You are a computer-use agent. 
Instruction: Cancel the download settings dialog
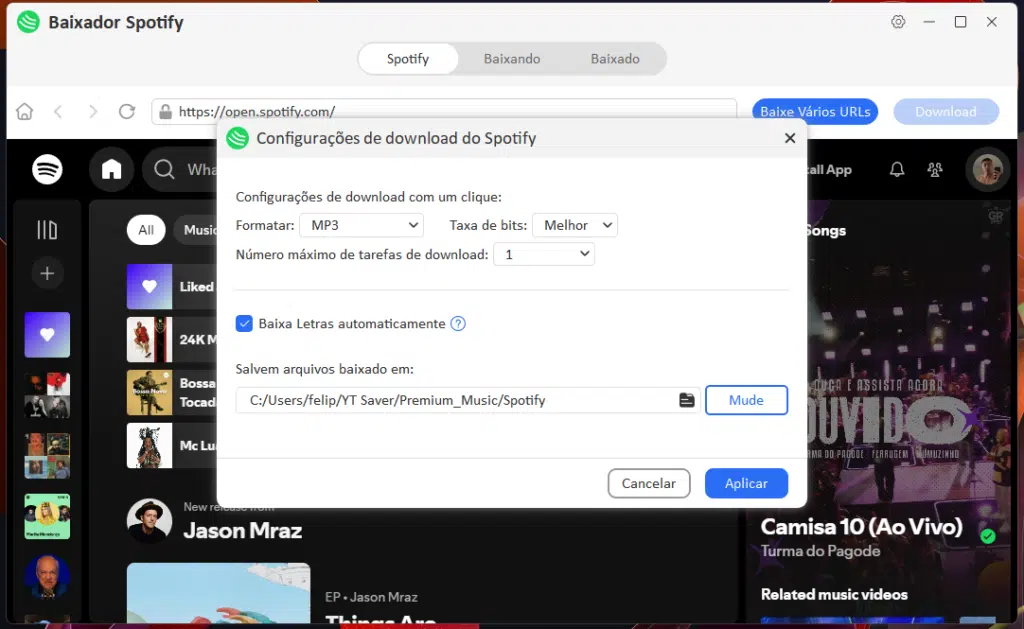click(648, 483)
